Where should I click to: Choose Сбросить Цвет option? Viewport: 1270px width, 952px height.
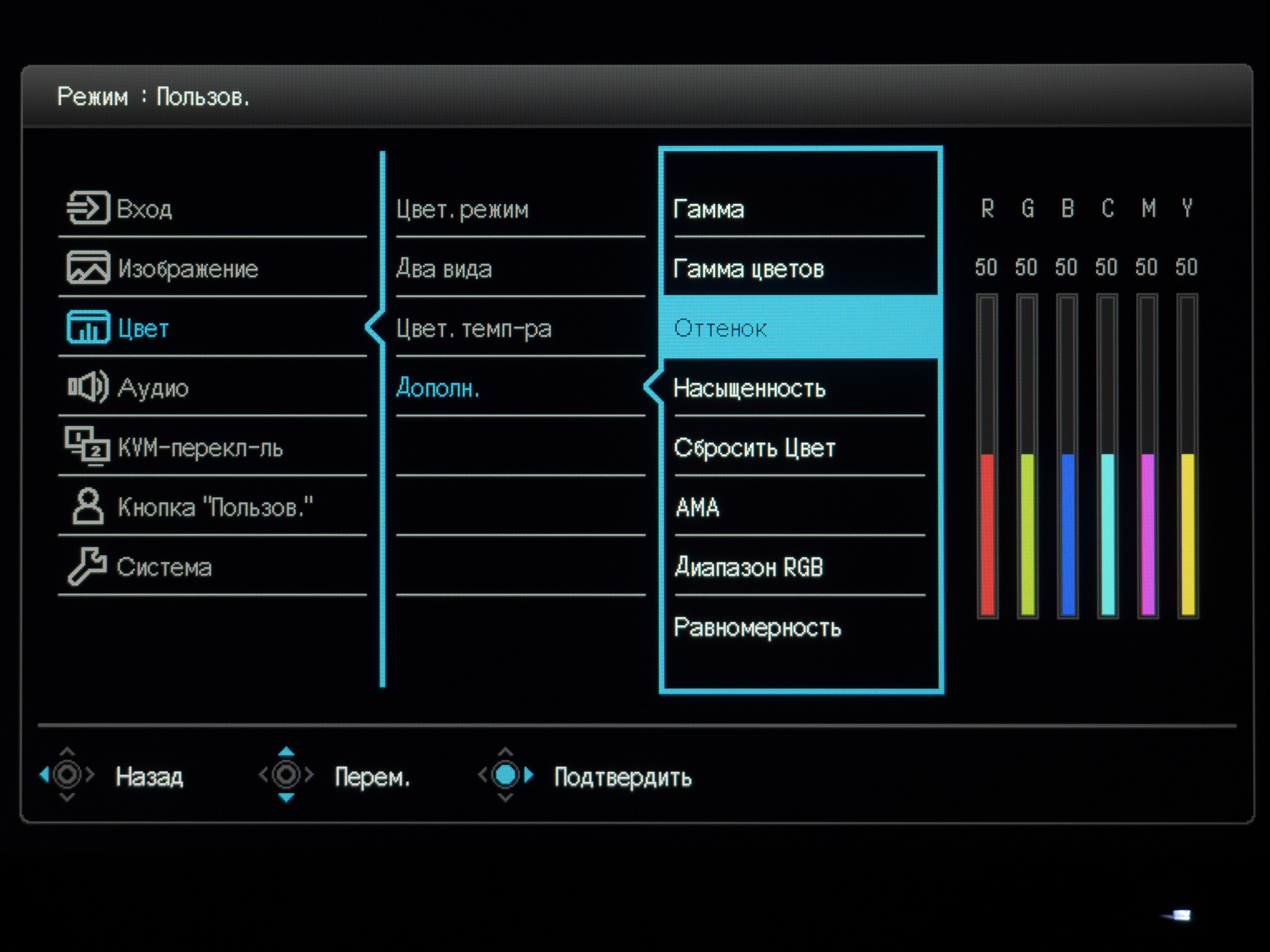(x=754, y=448)
